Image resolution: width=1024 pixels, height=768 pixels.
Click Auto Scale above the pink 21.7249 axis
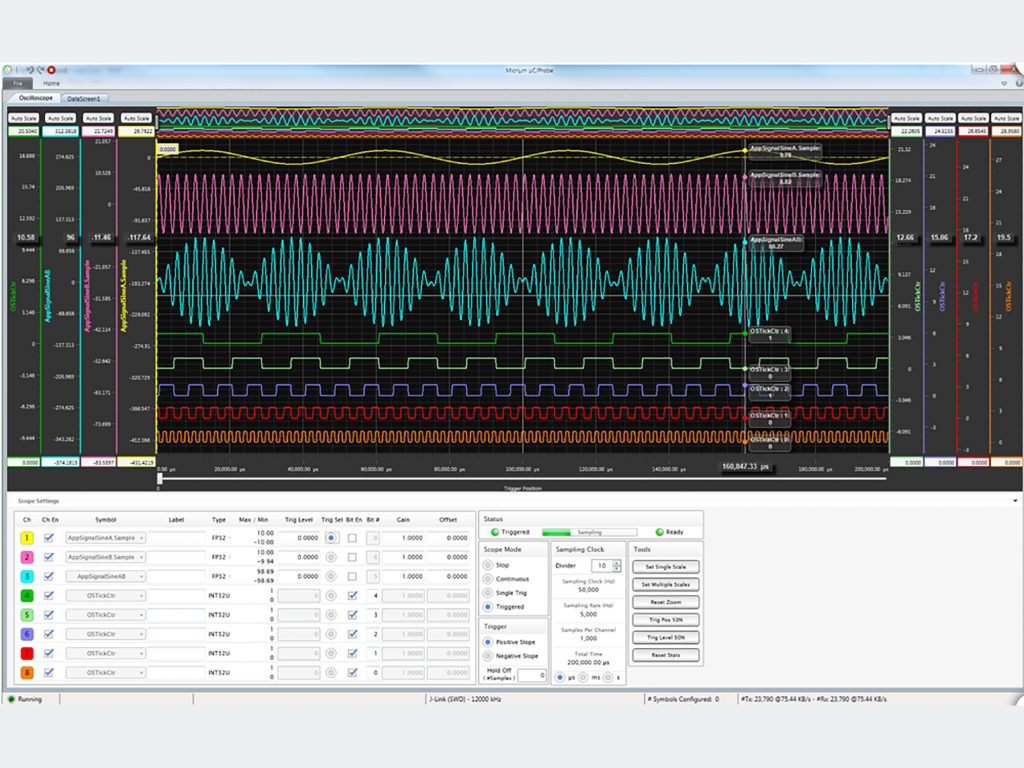tap(99, 118)
